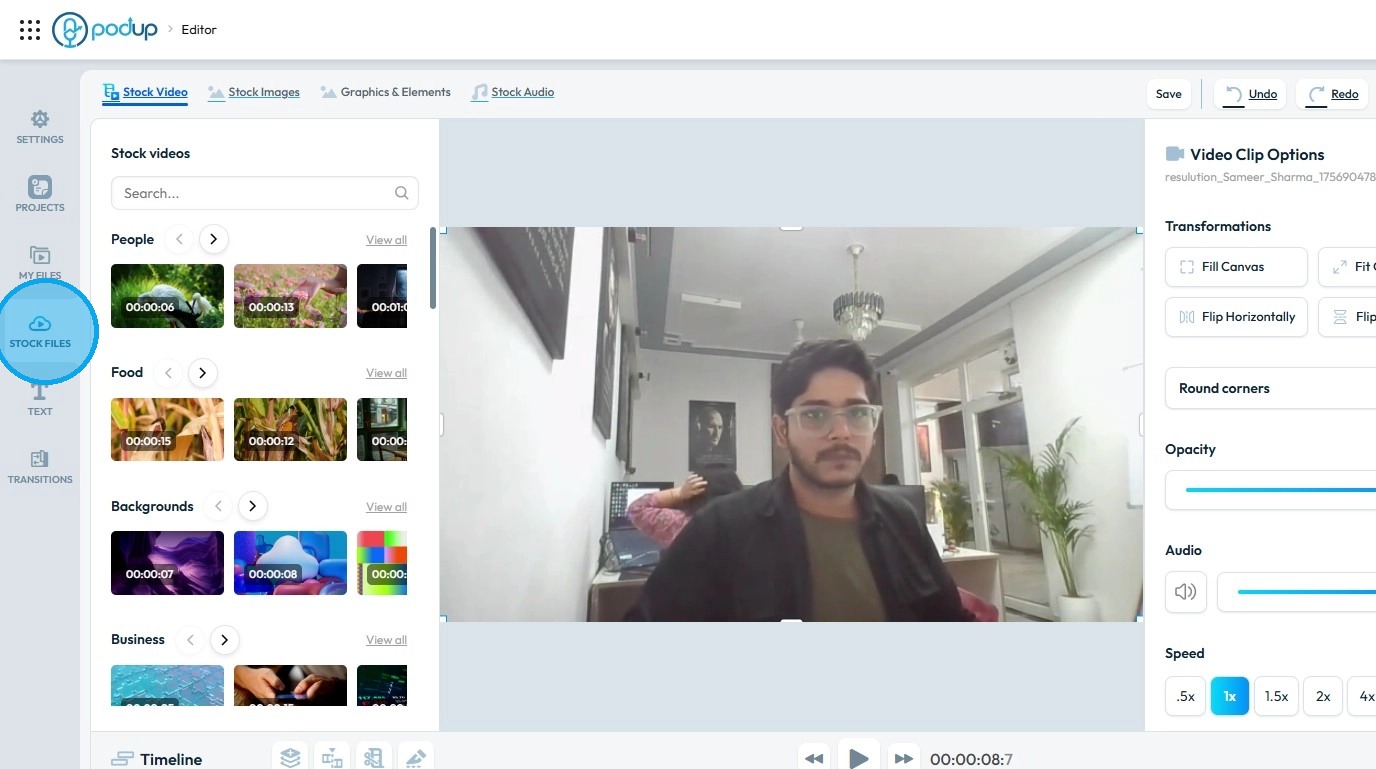Open the Transitions sidebar panel
This screenshot has width=1376, height=769.
[40, 467]
